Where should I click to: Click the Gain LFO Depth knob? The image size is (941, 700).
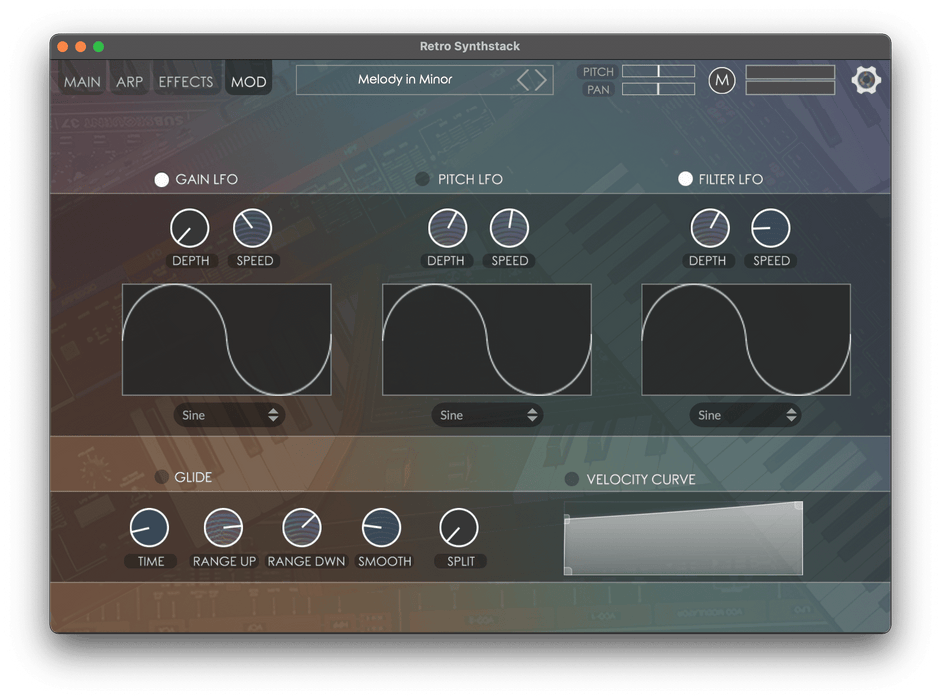(x=190, y=228)
